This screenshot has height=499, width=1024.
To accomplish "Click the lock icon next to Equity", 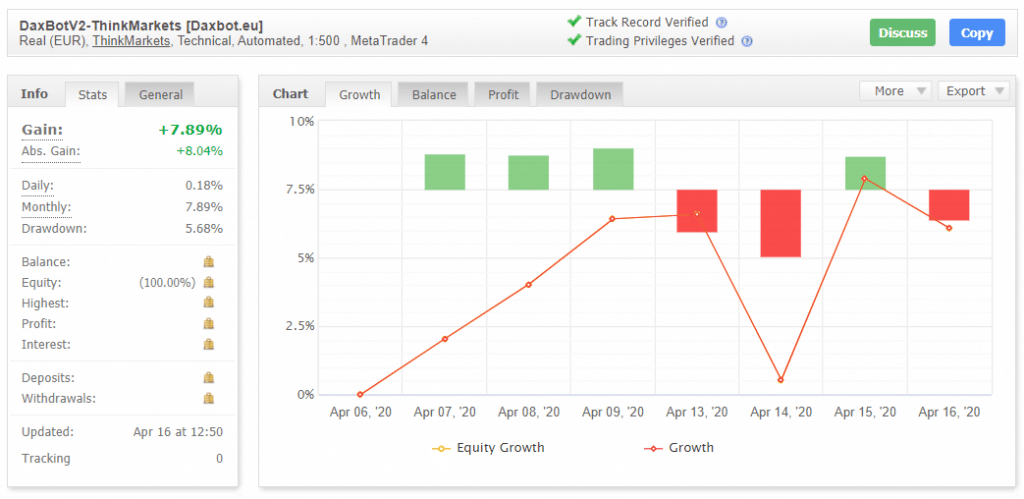I will tap(208, 283).
